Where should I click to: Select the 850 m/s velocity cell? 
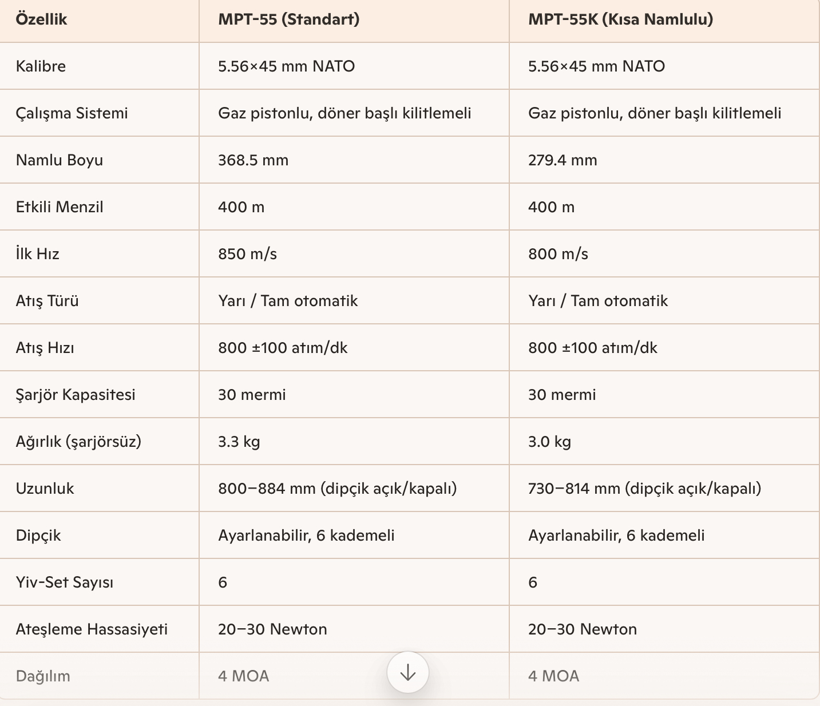pos(248,254)
